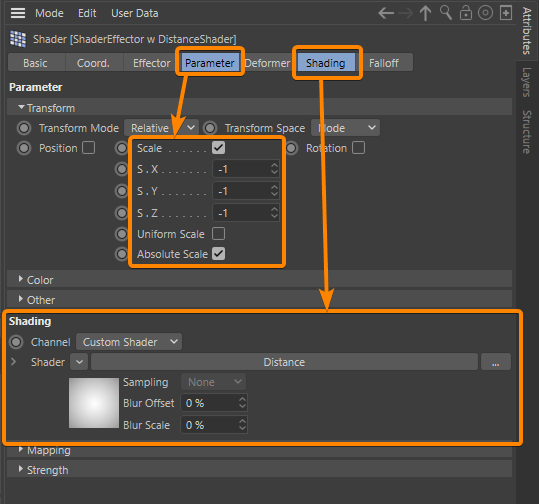Open the Mode menu

click(49, 13)
